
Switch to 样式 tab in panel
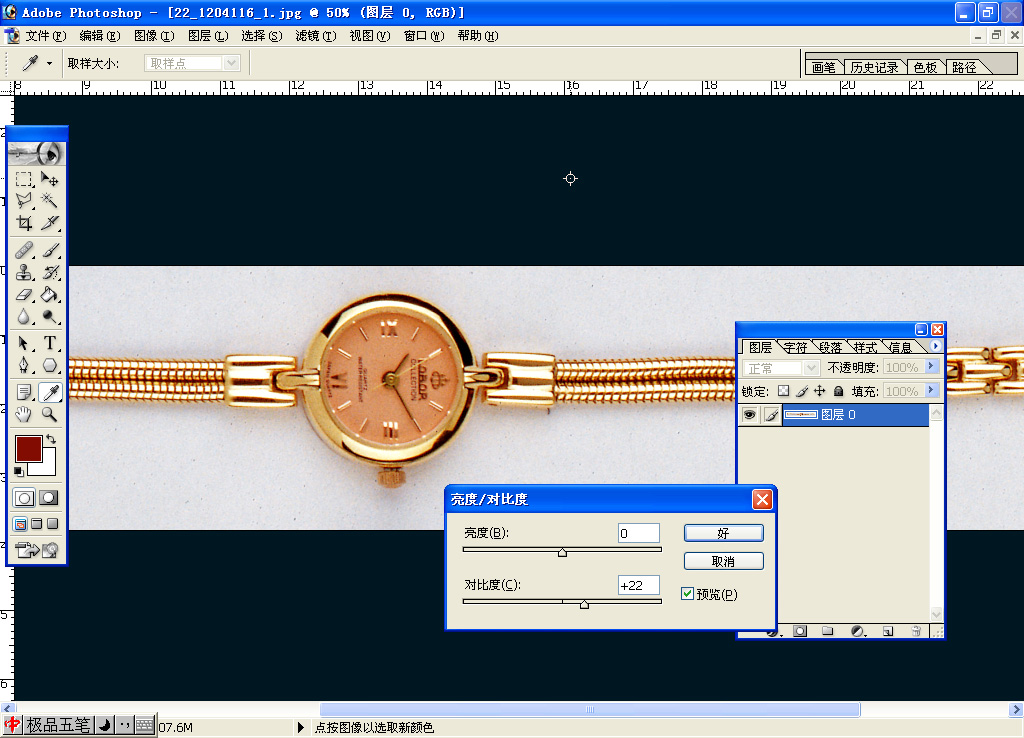coord(865,347)
